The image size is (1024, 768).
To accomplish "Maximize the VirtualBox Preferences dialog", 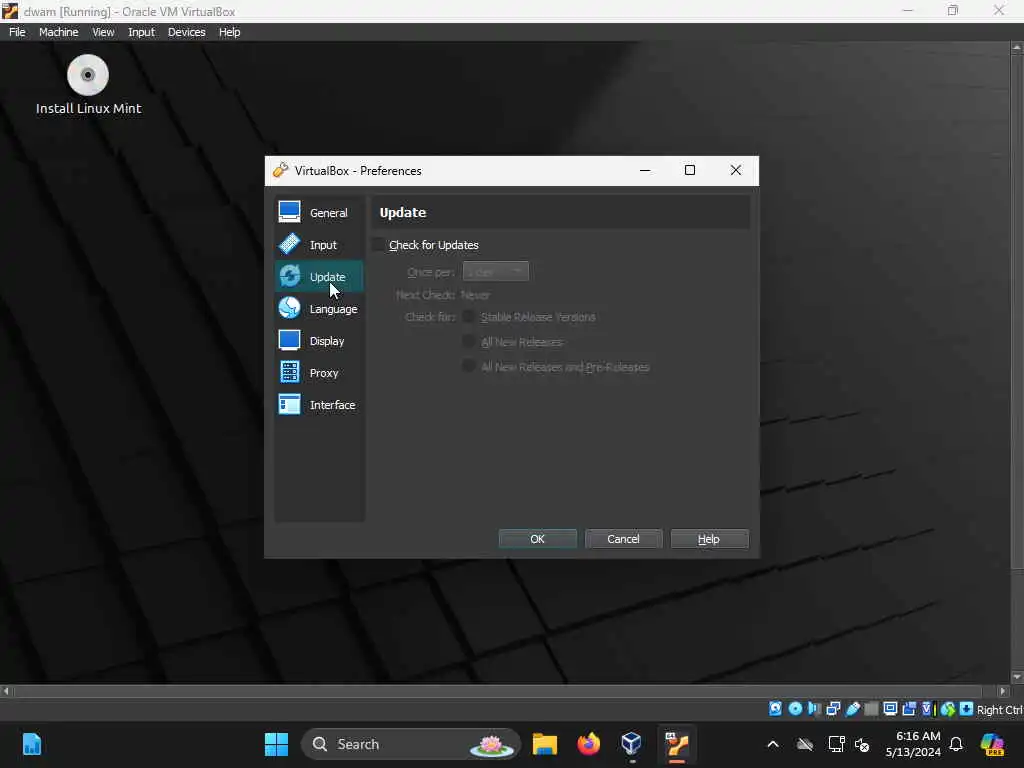I will (690, 170).
